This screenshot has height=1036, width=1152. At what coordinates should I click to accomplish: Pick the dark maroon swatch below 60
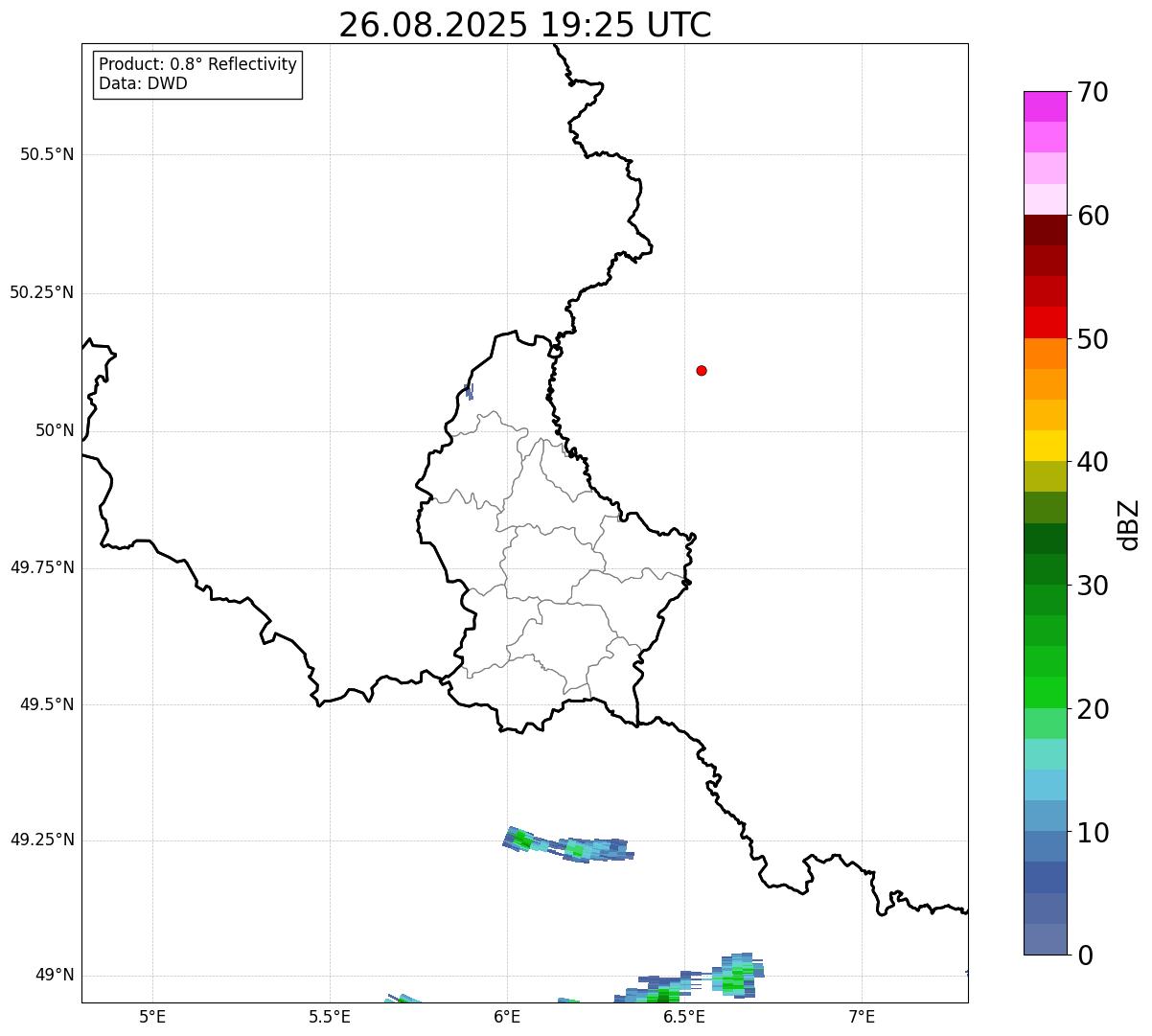coord(1045,230)
